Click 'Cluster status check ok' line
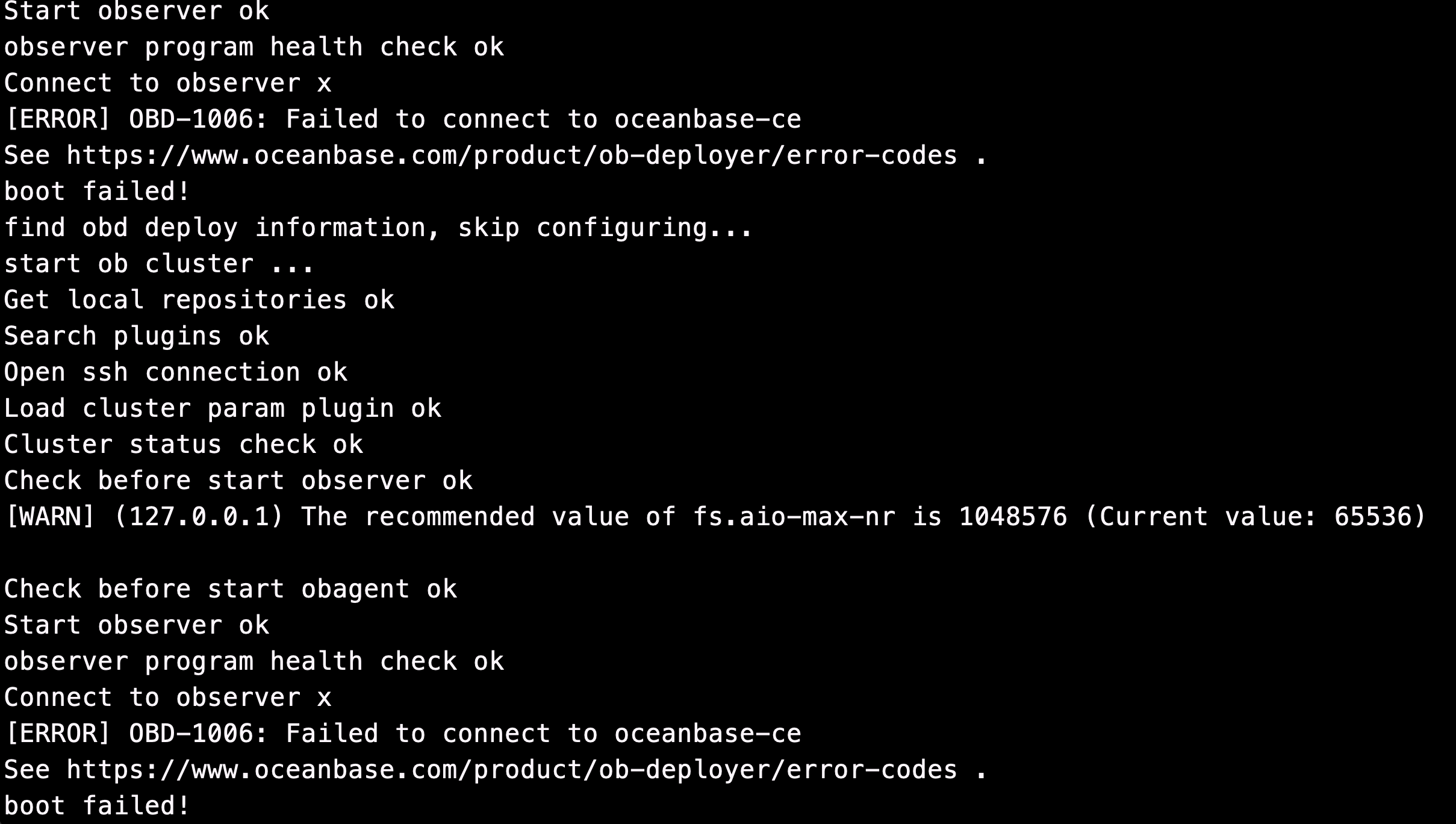This screenshot has height=824, width=1456. click(x=184, y=445)
